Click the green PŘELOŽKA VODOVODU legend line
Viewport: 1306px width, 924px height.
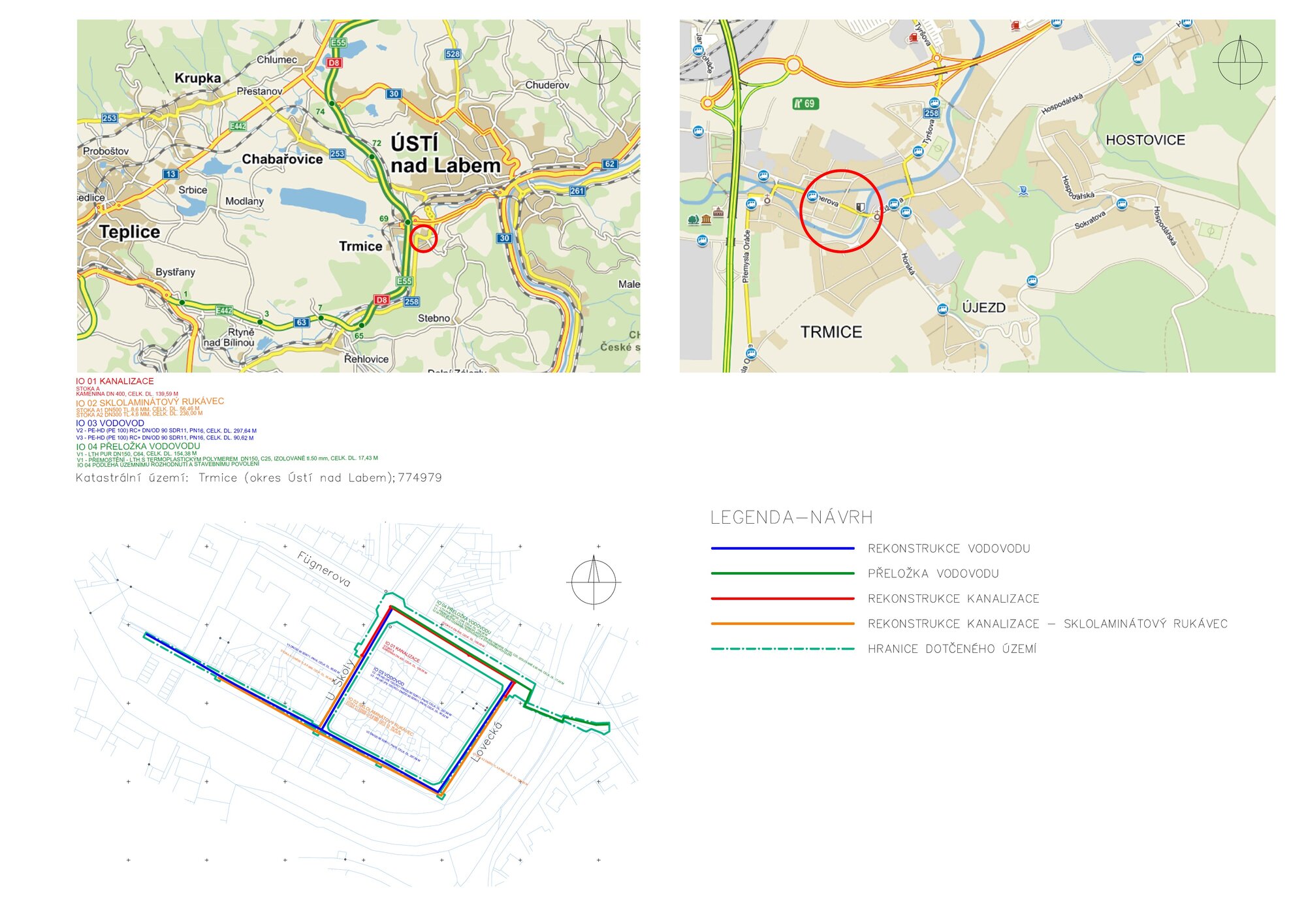(x=782, y=573)
